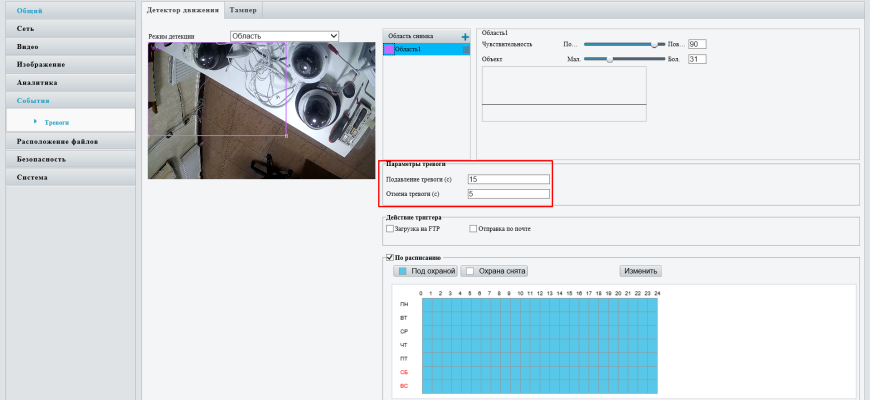Delete Область1 using its gray square icon

[x=465, y=49]
